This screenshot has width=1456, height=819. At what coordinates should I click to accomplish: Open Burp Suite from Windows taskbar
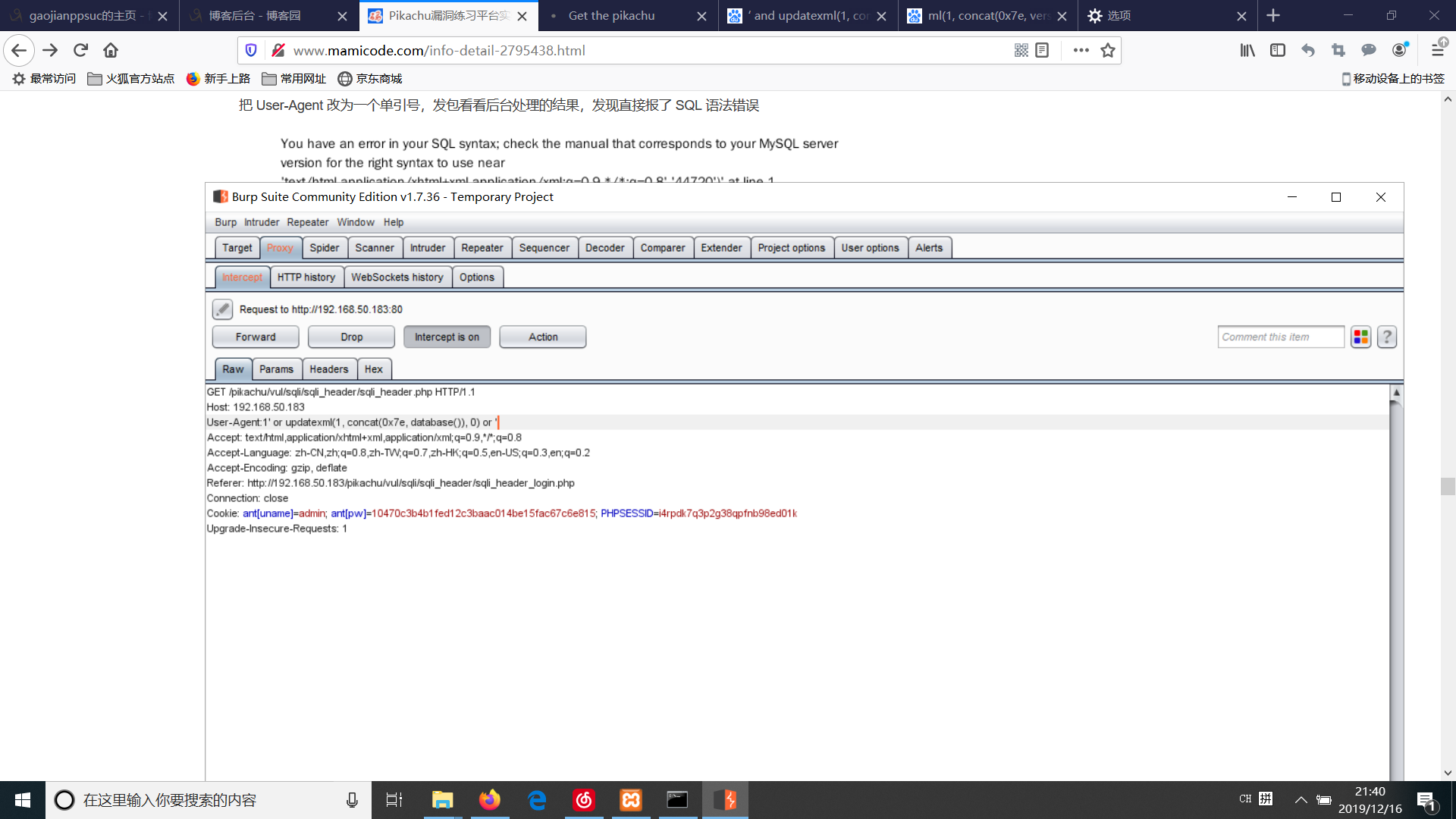pos(725,800)
